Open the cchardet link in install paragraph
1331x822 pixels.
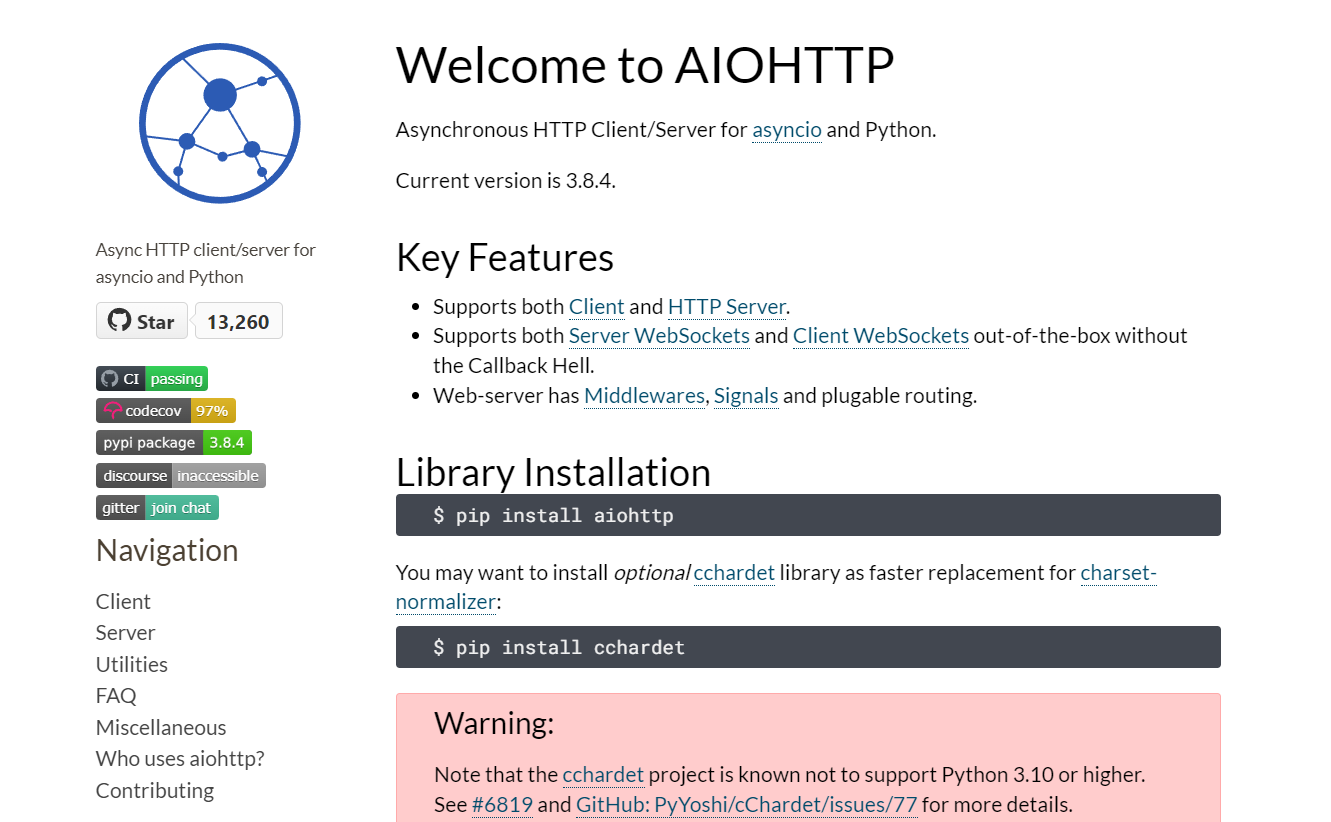(734, 573)
